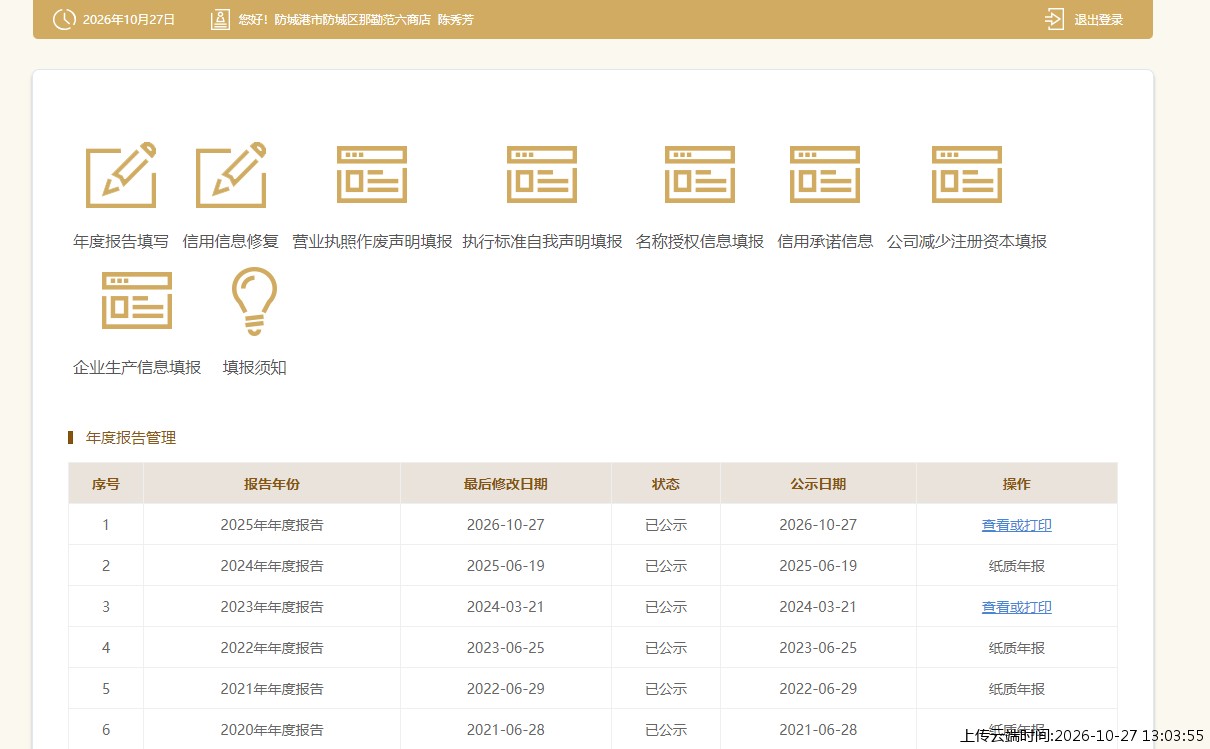1210x749 pixels.
Task: Click the 执行标准自我声明填报 icon
Action: point(542,175)
